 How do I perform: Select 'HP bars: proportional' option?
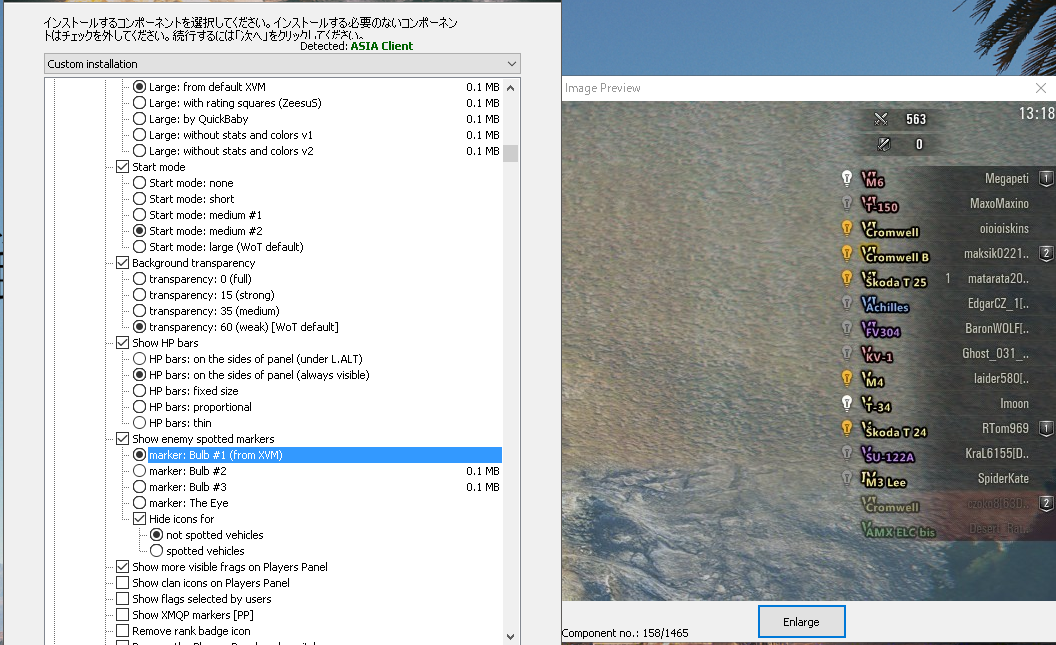coord(139,407)
